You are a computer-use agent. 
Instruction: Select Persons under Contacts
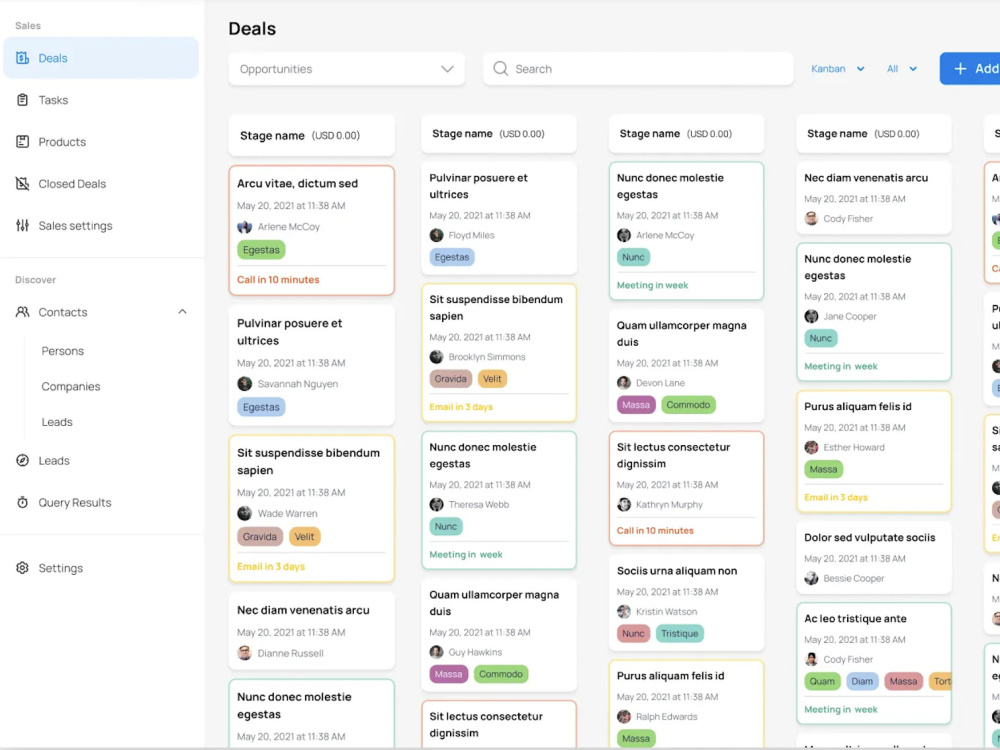click(62, 351)
